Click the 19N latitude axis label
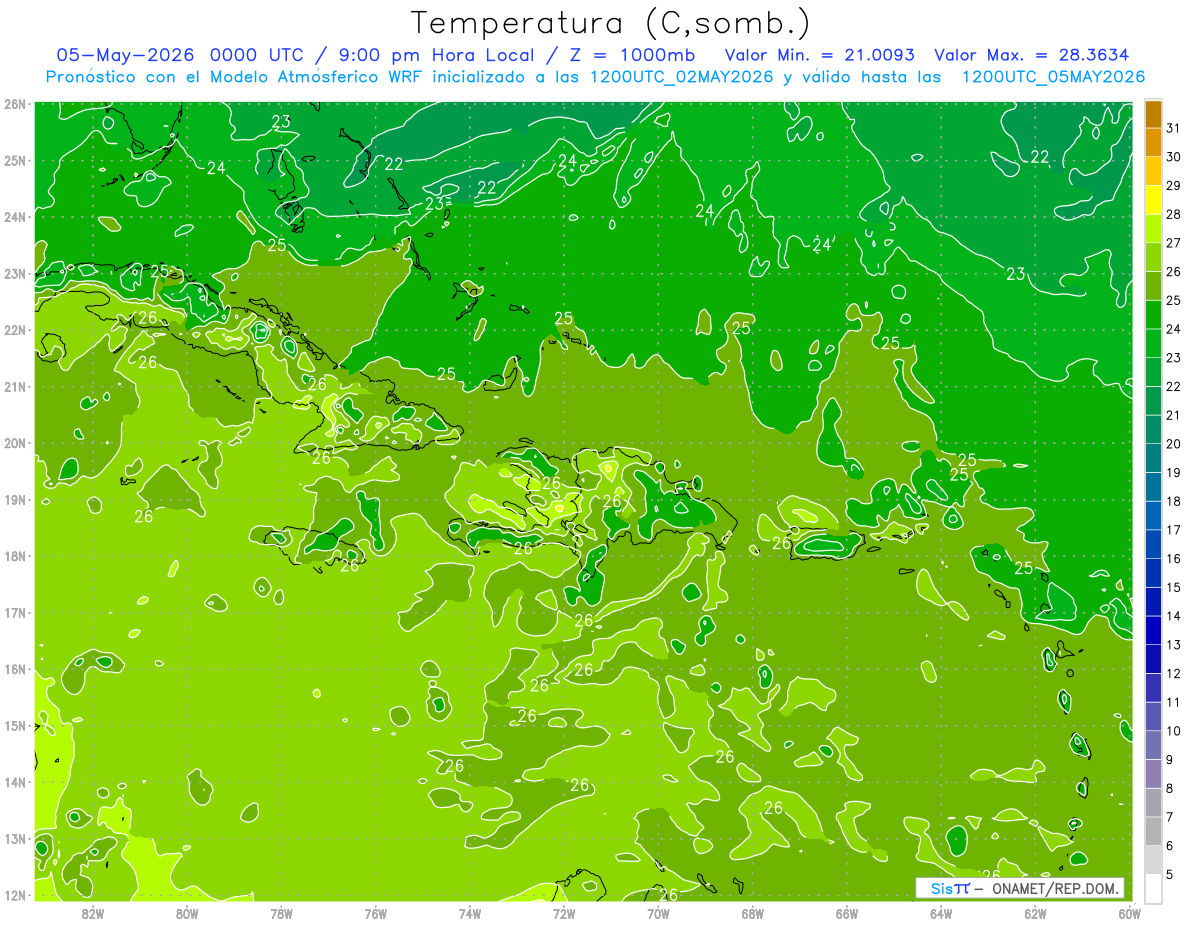The height and width of the screenshot is (927, 1200). pyautogui.click(x=15, y=499)
